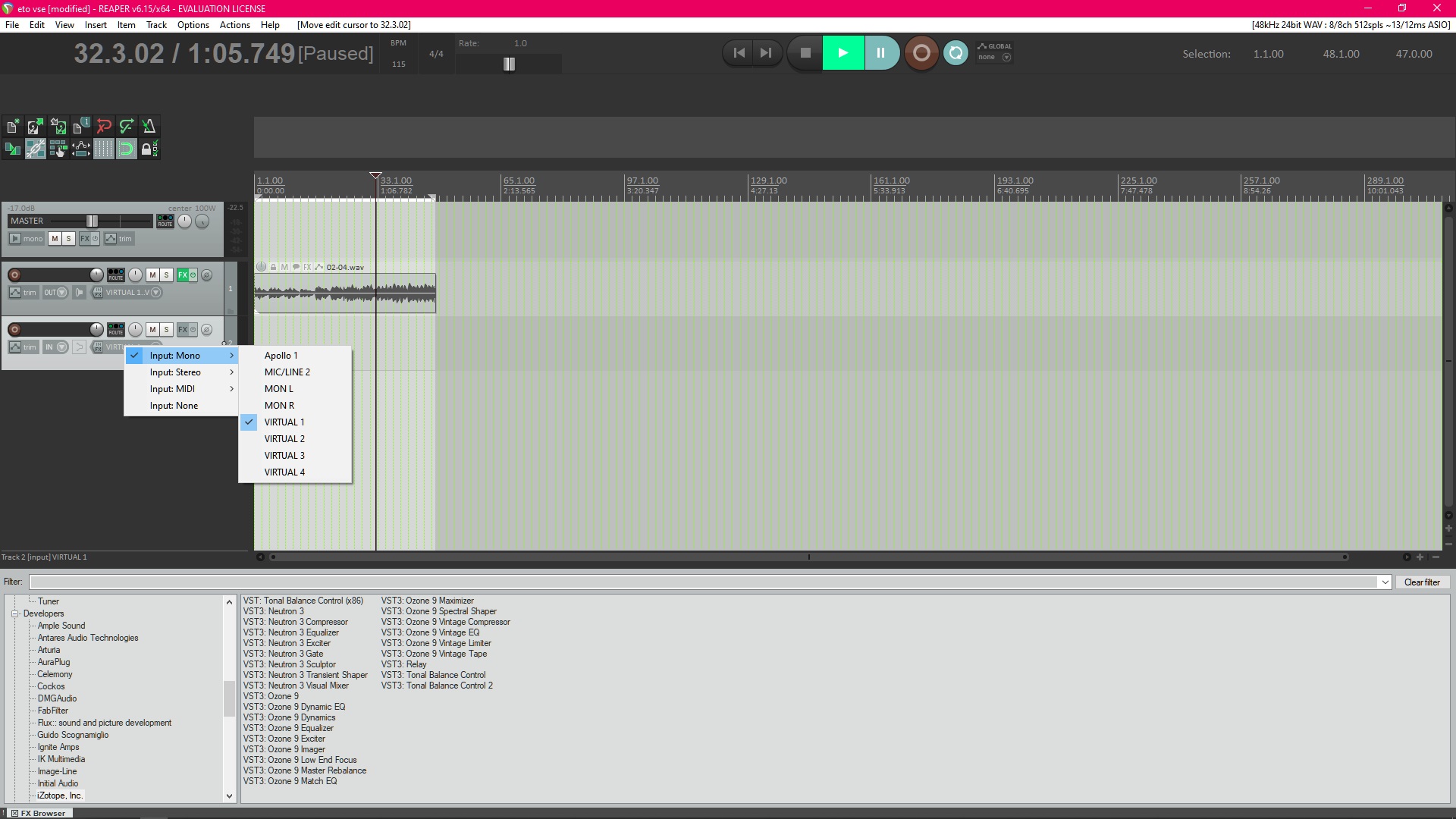Mute track 1

(x=152, y=275)
